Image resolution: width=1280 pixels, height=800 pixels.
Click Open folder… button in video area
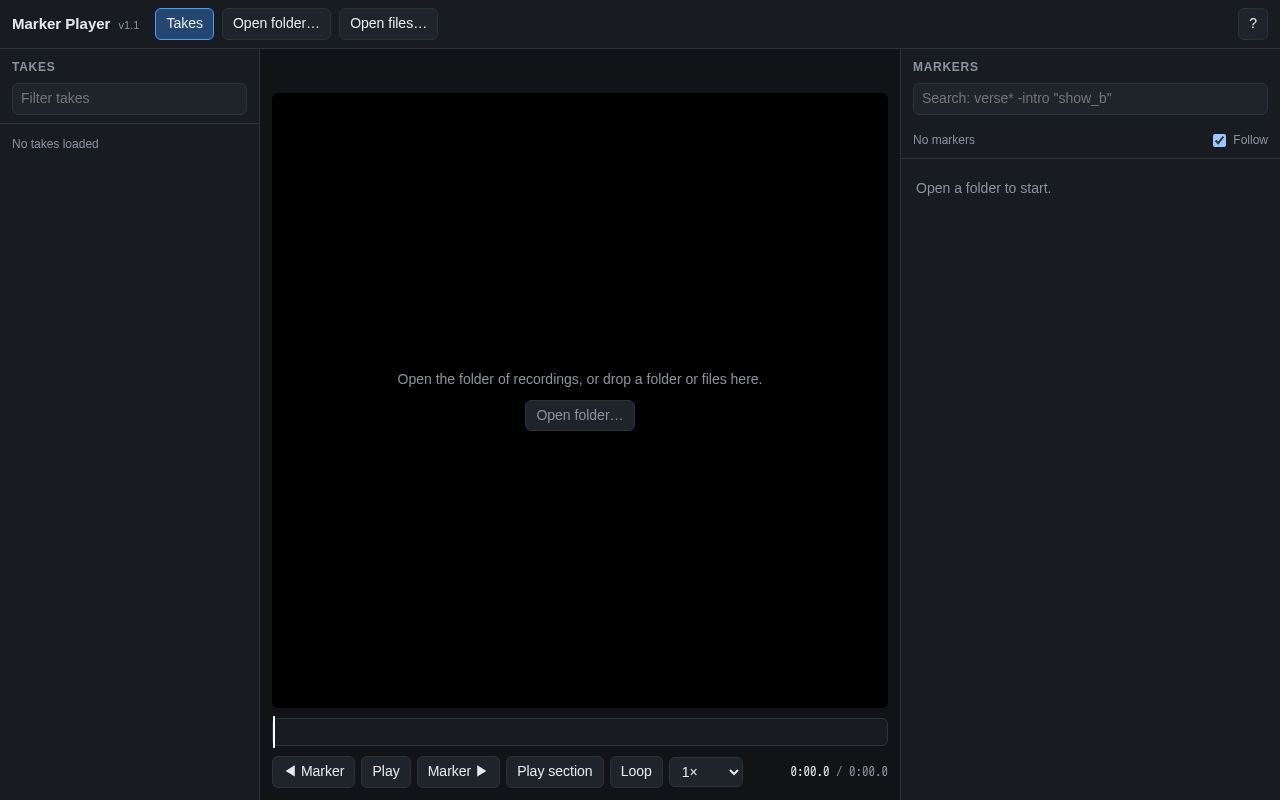(x=580, y=416)
